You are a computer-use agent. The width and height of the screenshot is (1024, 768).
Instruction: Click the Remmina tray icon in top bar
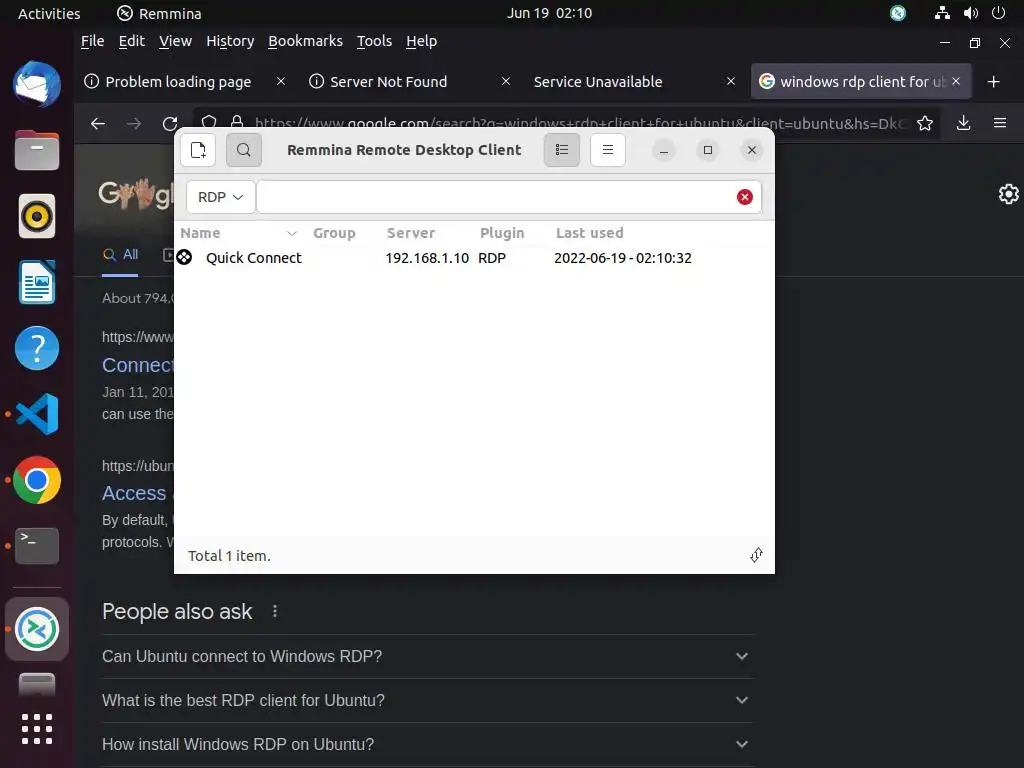point(898,13)
